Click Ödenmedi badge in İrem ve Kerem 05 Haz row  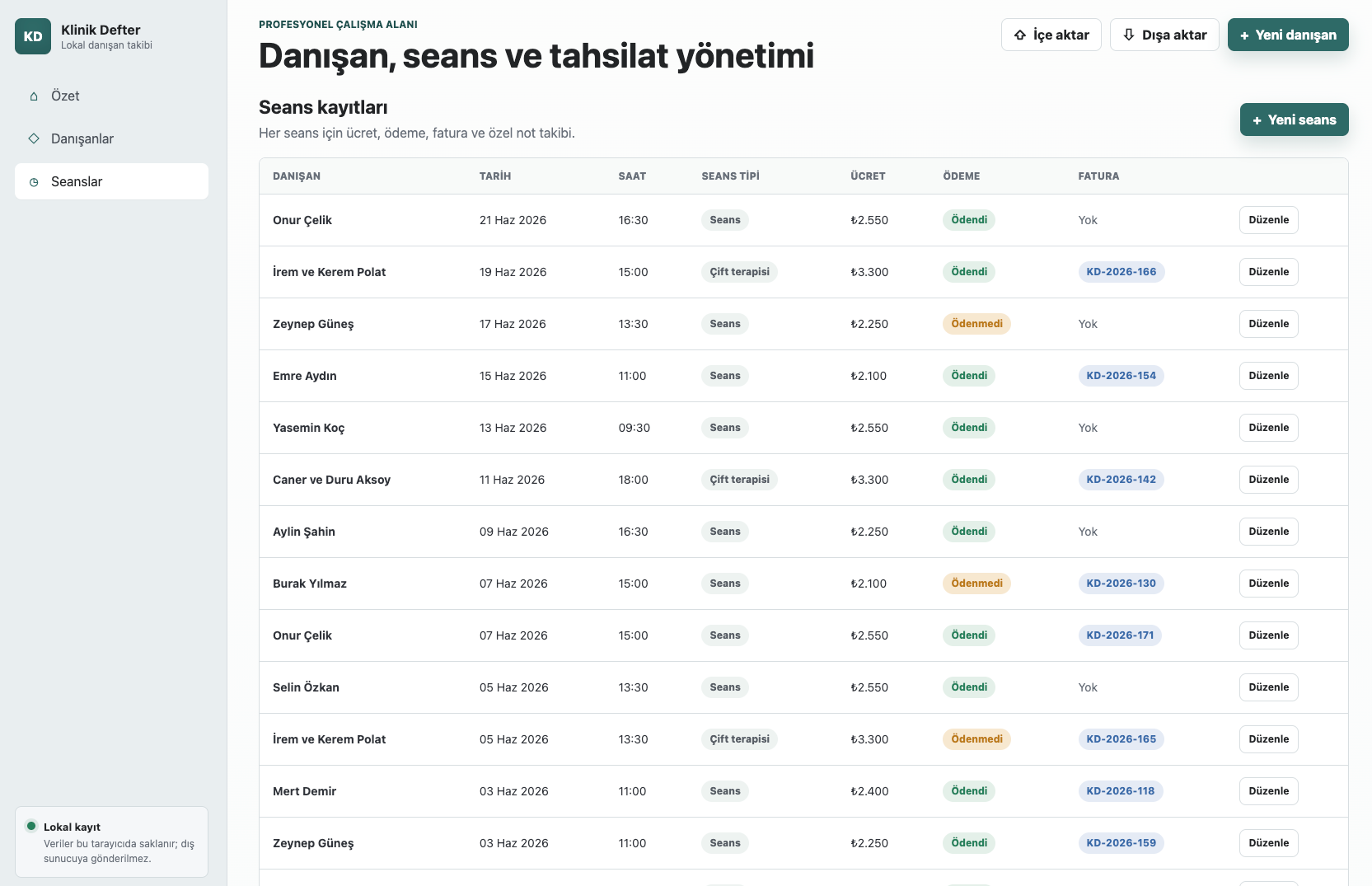click(976, 739)
